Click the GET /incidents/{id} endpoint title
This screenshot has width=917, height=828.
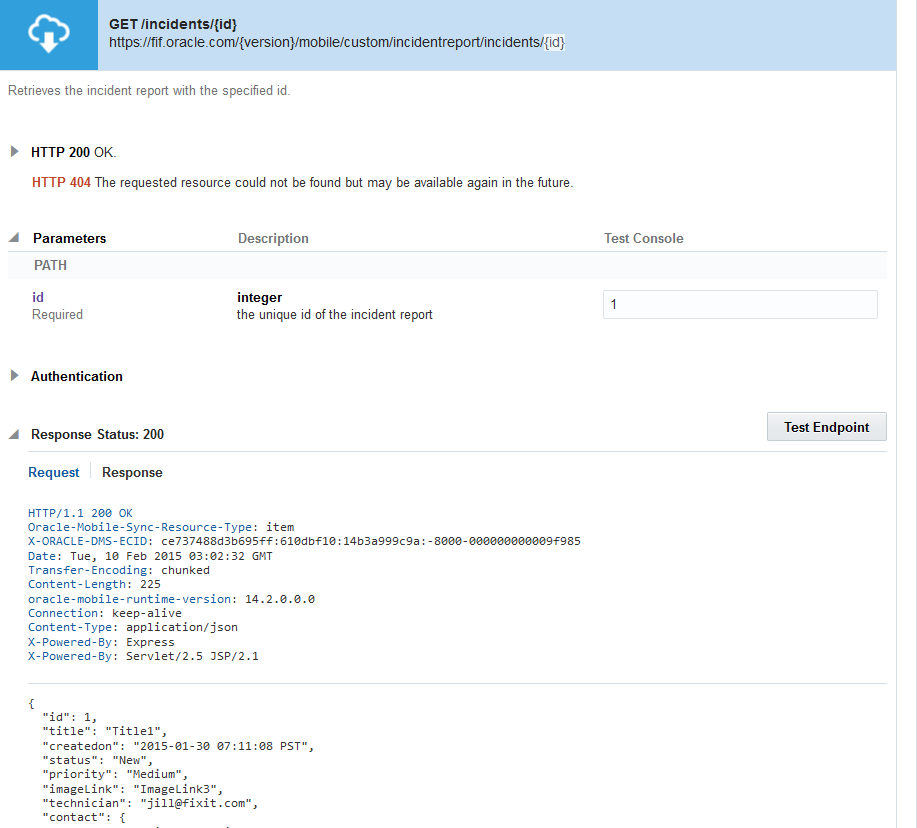pos(172,22)
